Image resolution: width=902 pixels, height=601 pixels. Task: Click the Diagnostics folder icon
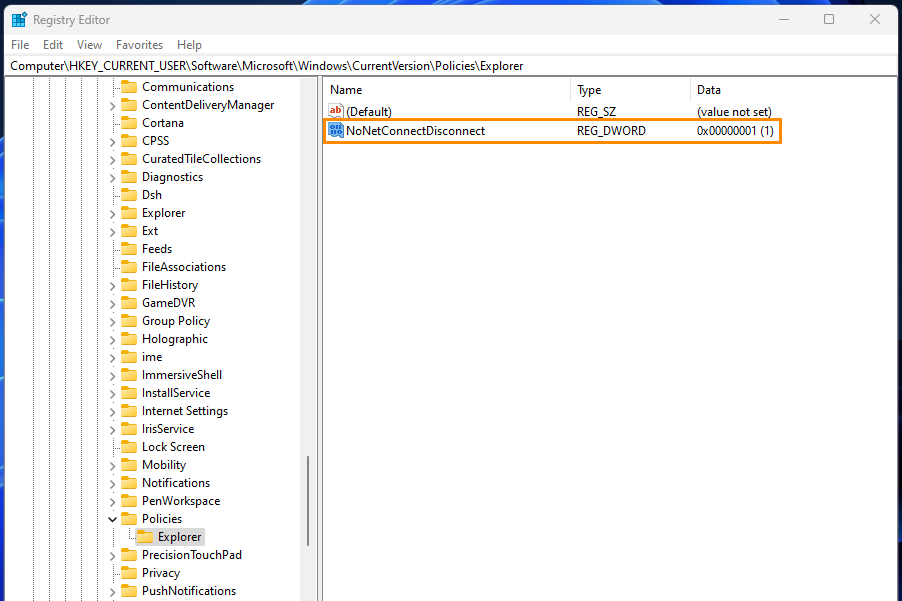[129, 177]
